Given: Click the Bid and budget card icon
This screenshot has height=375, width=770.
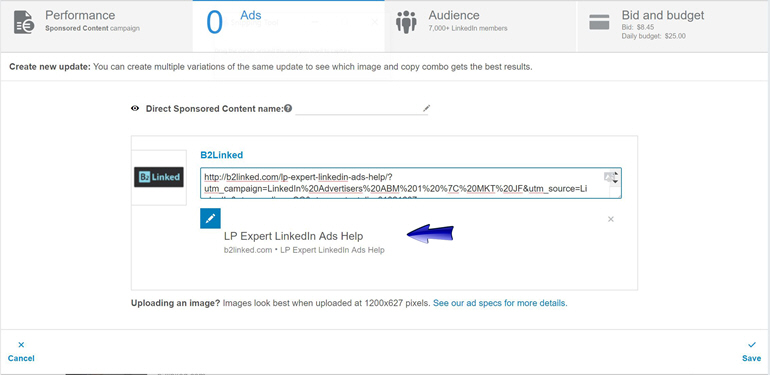Looking at the screenshot, I should (599, 22).
